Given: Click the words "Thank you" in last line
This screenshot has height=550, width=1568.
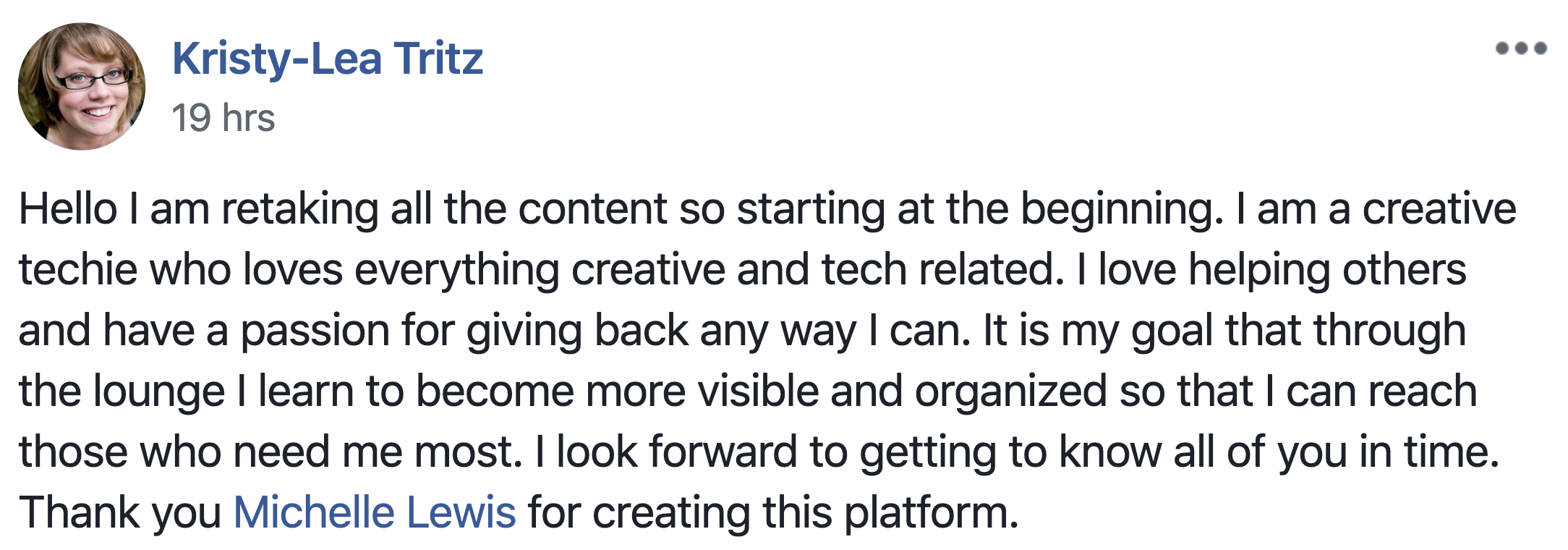Looking at the screenshot, I should tap(120, 512).
